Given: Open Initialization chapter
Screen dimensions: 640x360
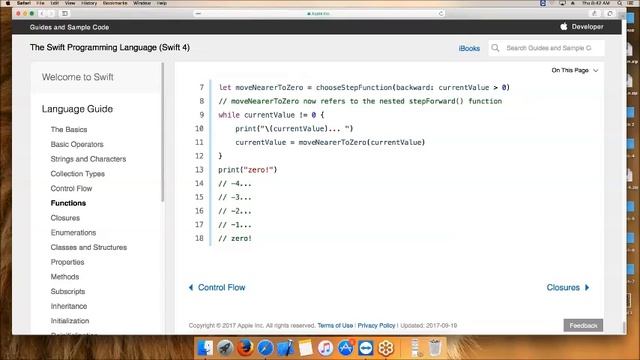Looking at the screenshot, I should click(70, 320).
